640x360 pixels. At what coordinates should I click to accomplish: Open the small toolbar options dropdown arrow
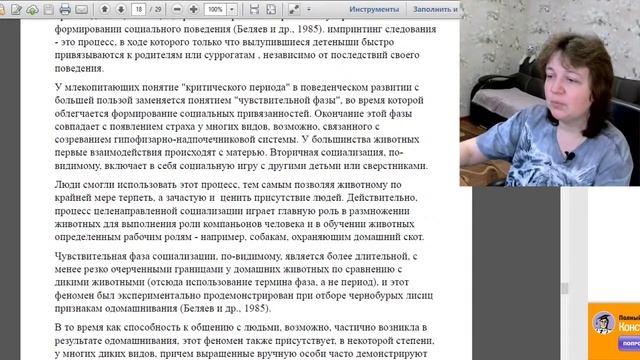(309, 9)
